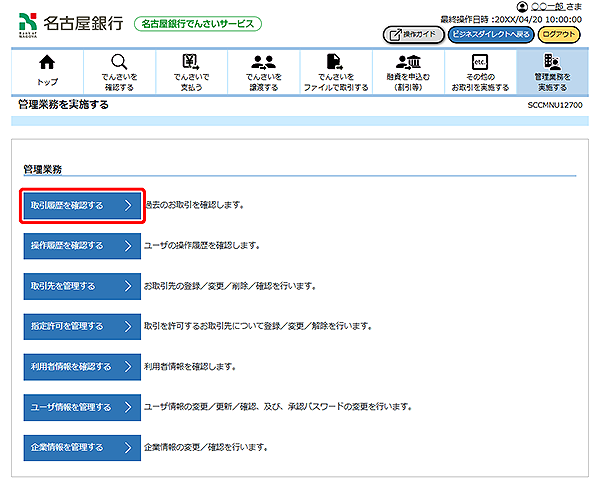
Task: Open 操作履歴を確認する
Action: (x=82, y=246)
